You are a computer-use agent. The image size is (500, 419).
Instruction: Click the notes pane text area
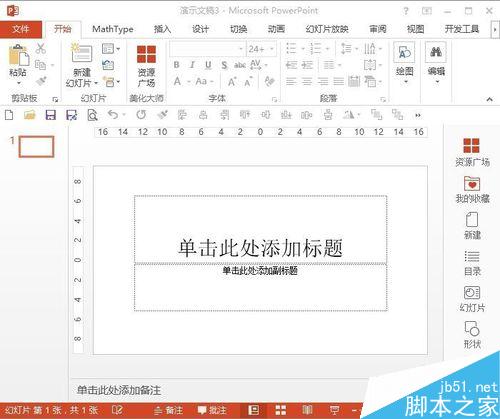coord(119,390)
